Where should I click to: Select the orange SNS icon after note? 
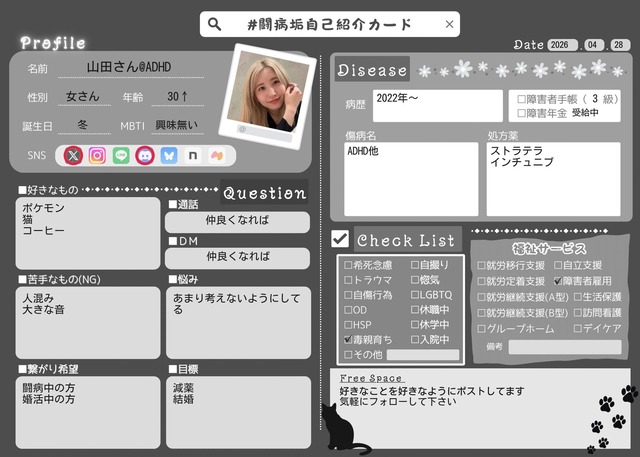(x=217, y=155)
